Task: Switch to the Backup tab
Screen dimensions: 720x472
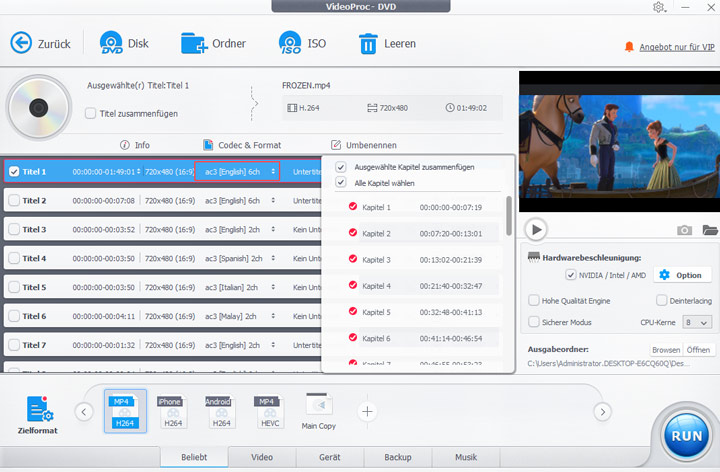Action: [397, 457]
